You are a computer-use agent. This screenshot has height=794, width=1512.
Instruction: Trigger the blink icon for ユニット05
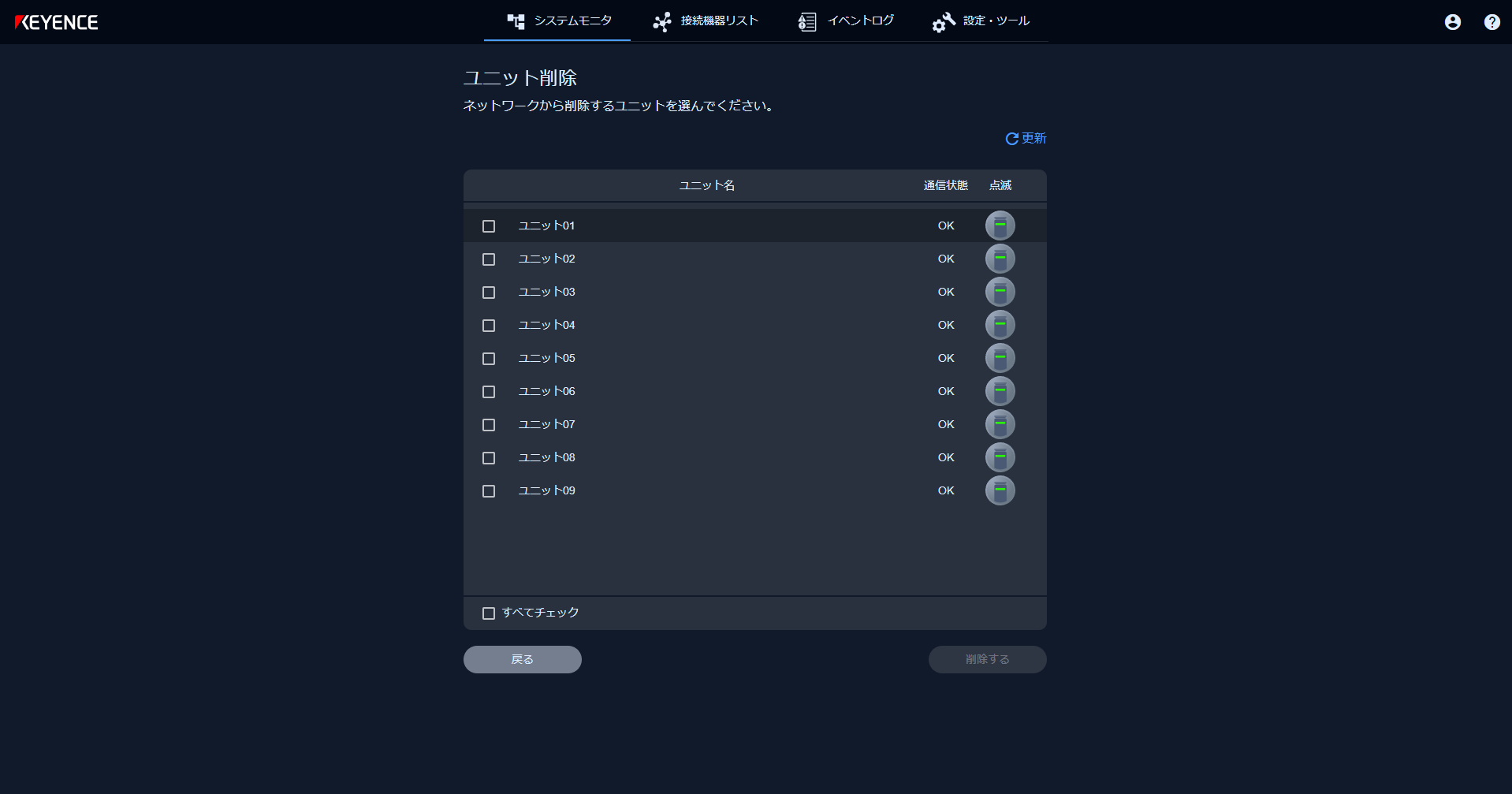(1000, 358)
